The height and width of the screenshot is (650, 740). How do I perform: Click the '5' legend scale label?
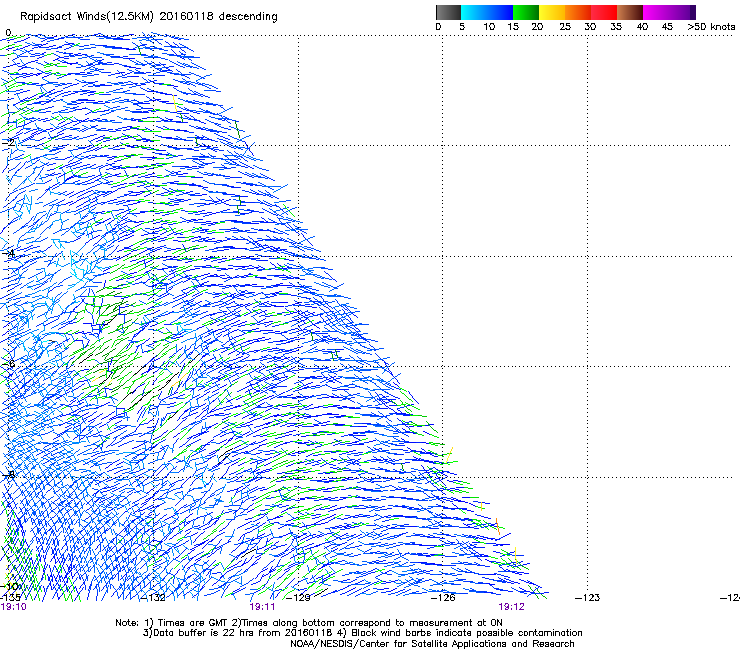(462, 27)
